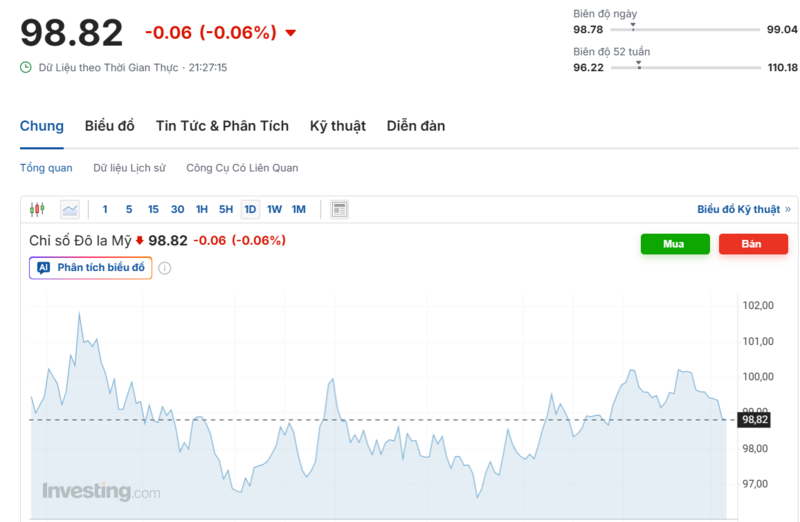
Task: Open the Kỹ thuật tab
Action: coord(337,126)
